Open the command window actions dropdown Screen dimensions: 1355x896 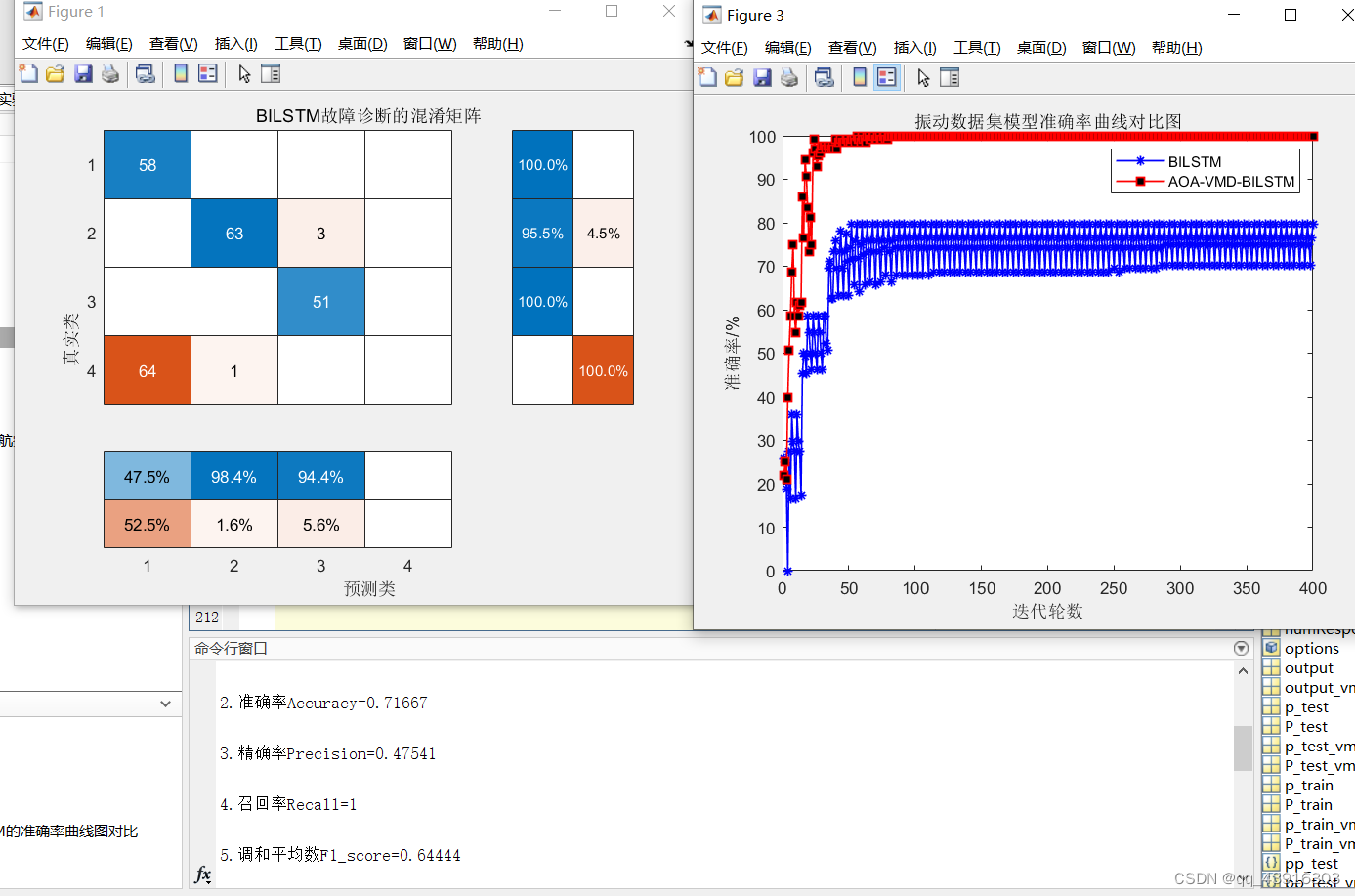pyautogui.click(x=1241, y=647)
